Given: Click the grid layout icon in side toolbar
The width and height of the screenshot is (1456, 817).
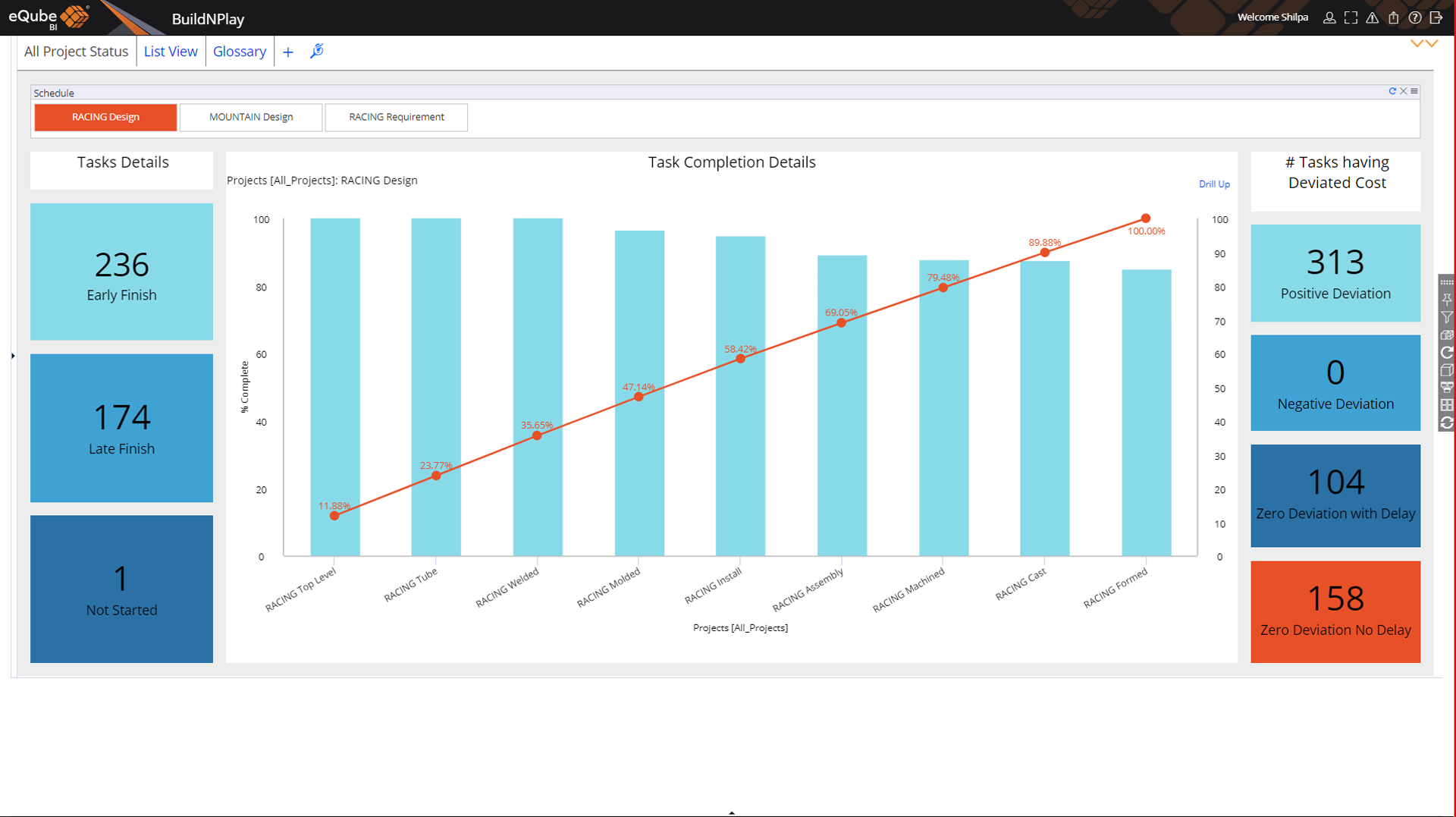Looking at the screenshot, I should (x=1447, y=405).
